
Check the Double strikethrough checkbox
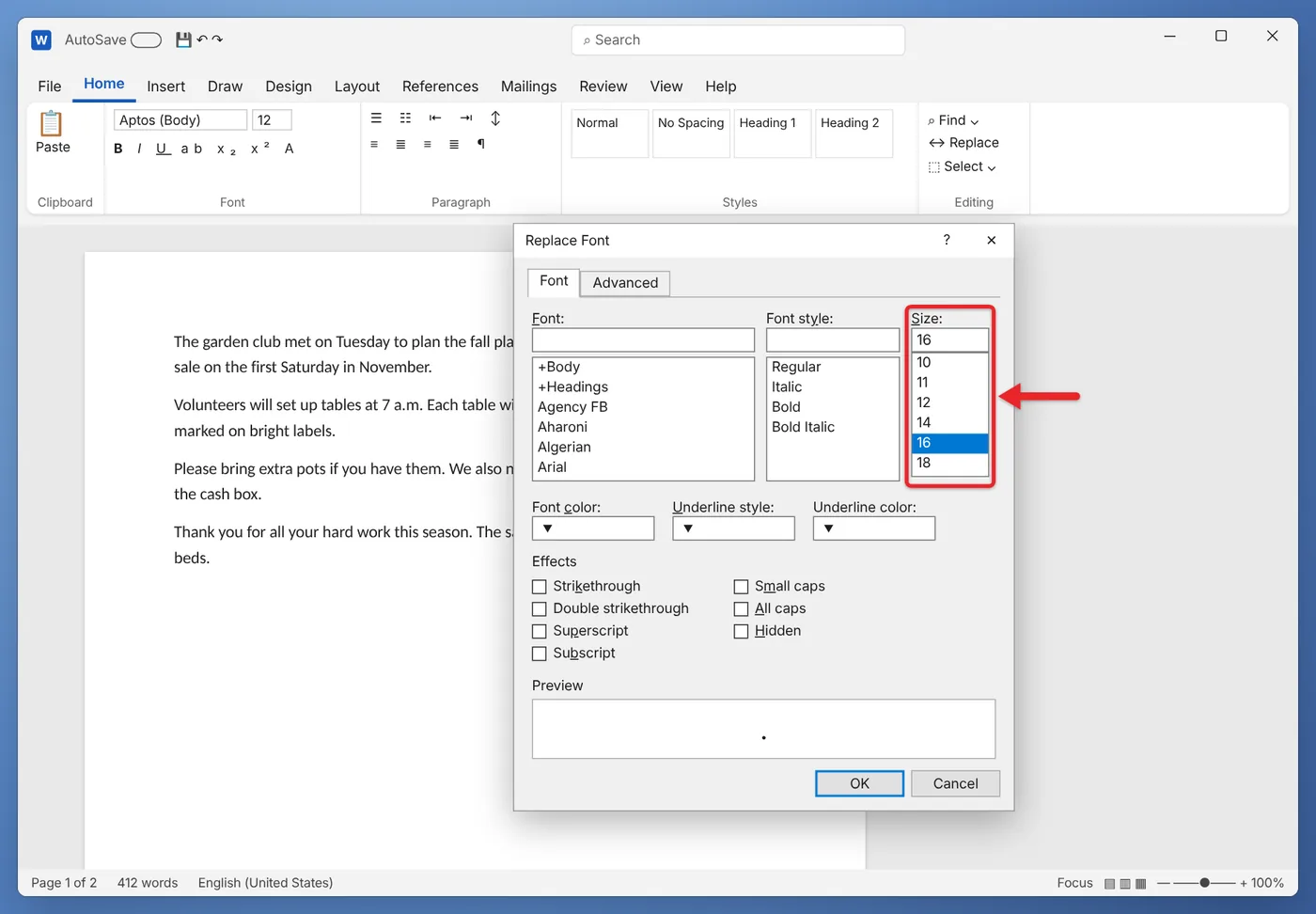[x=540, y=609]
